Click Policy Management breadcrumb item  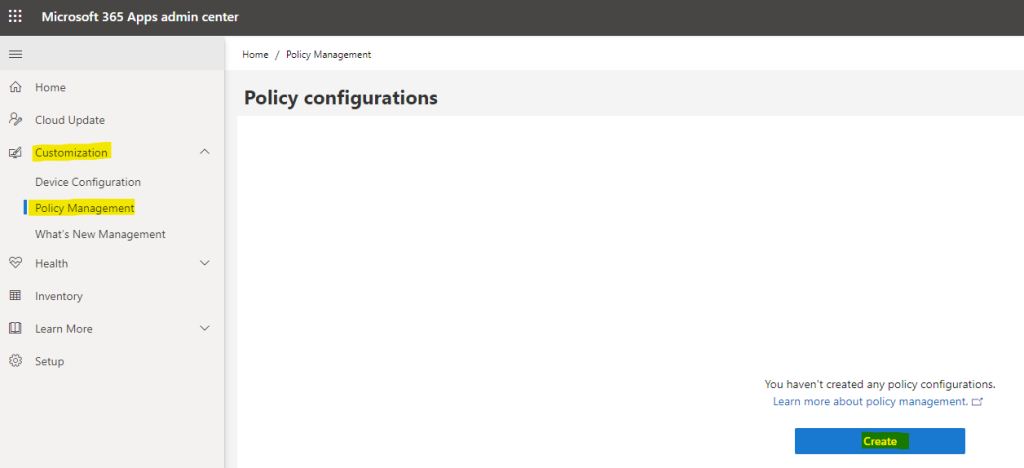coord(328,55)
